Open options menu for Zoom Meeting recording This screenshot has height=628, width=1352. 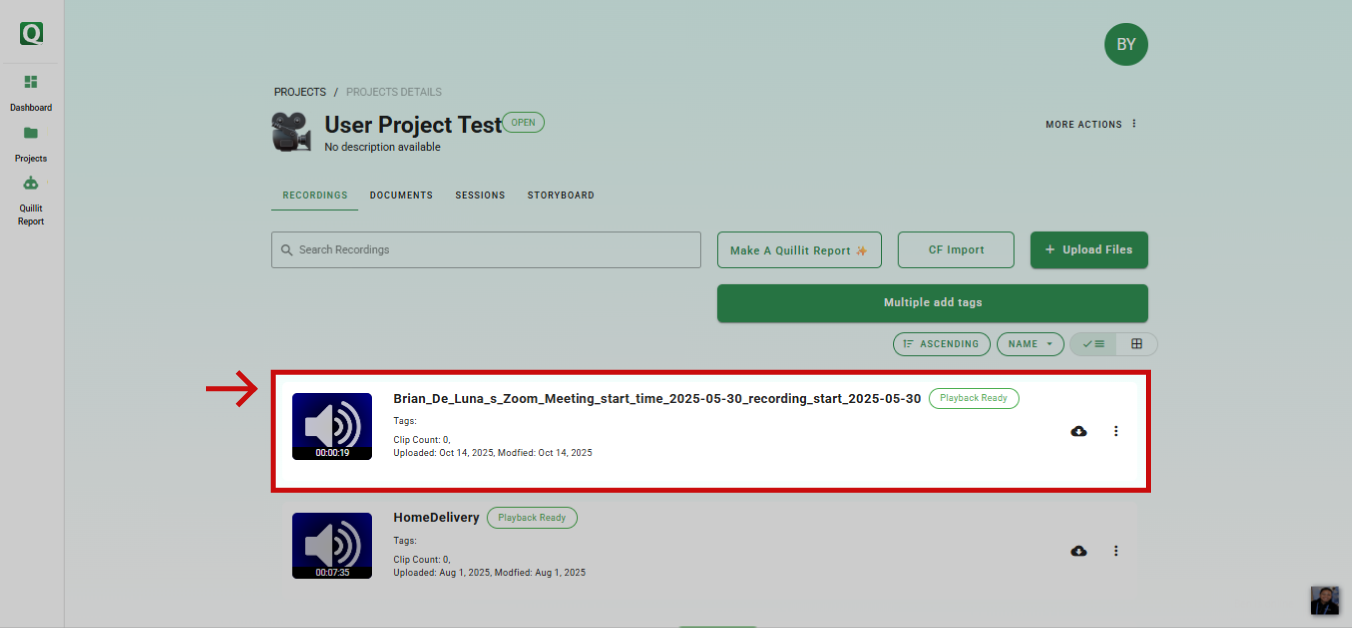[x=1116, y=431]
